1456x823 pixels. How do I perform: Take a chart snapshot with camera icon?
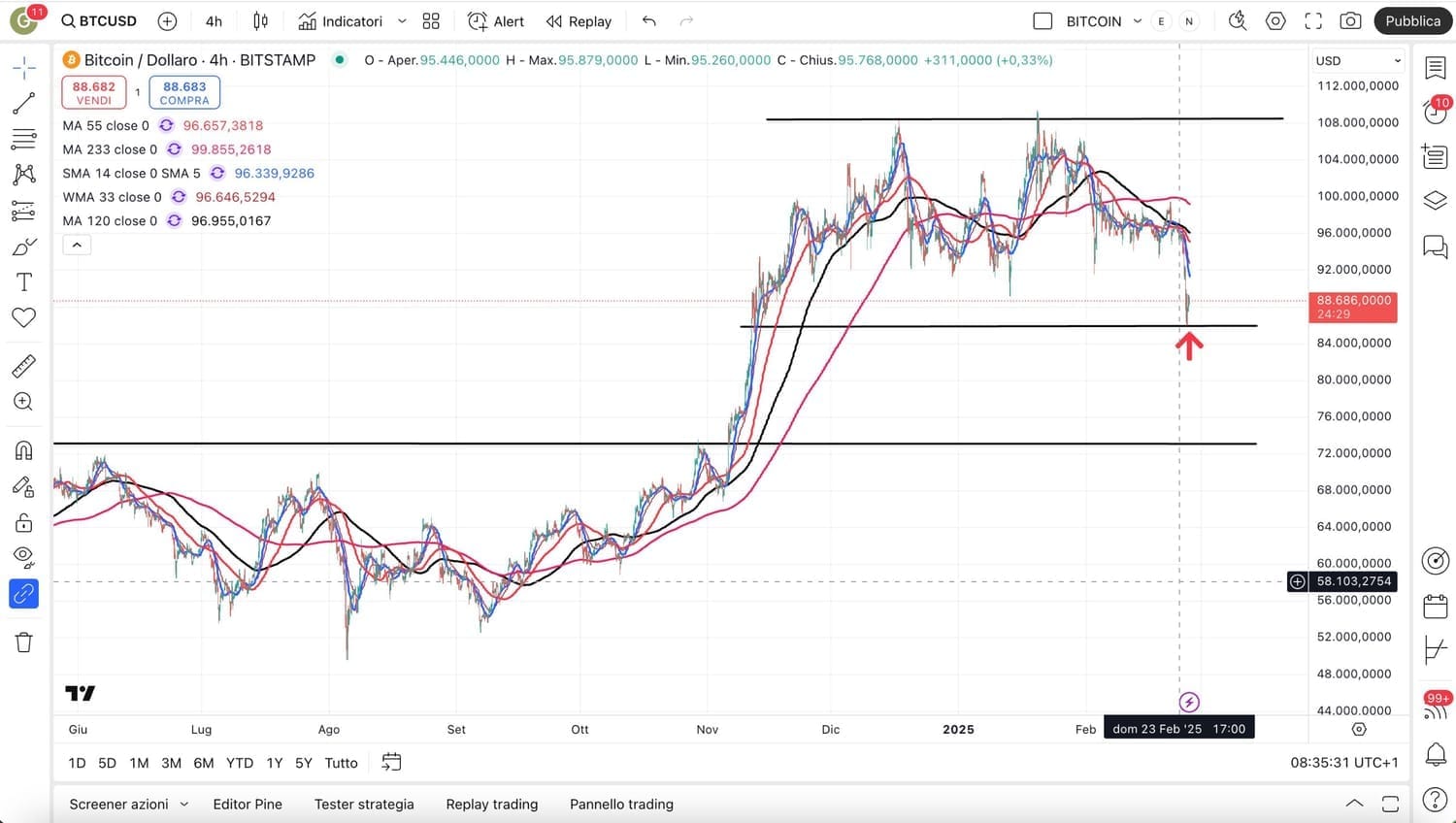click(1349, 21)
